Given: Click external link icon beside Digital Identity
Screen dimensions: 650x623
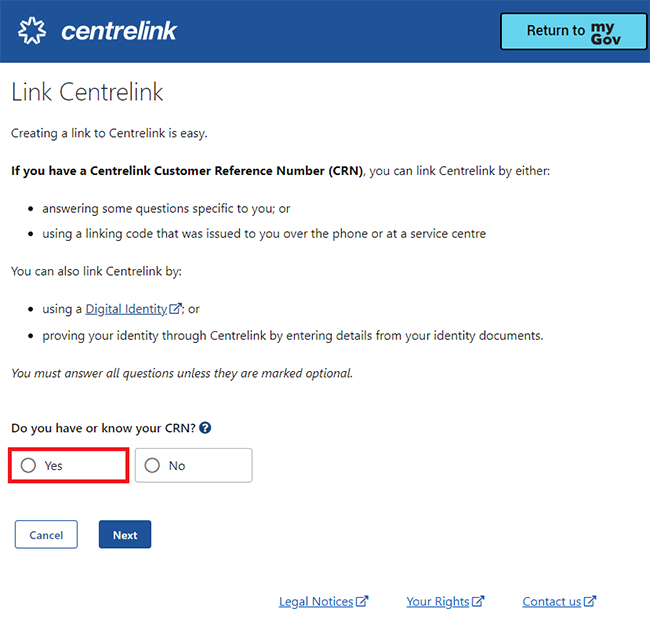Looking at the screenshot, I should (x=175, y=308).
